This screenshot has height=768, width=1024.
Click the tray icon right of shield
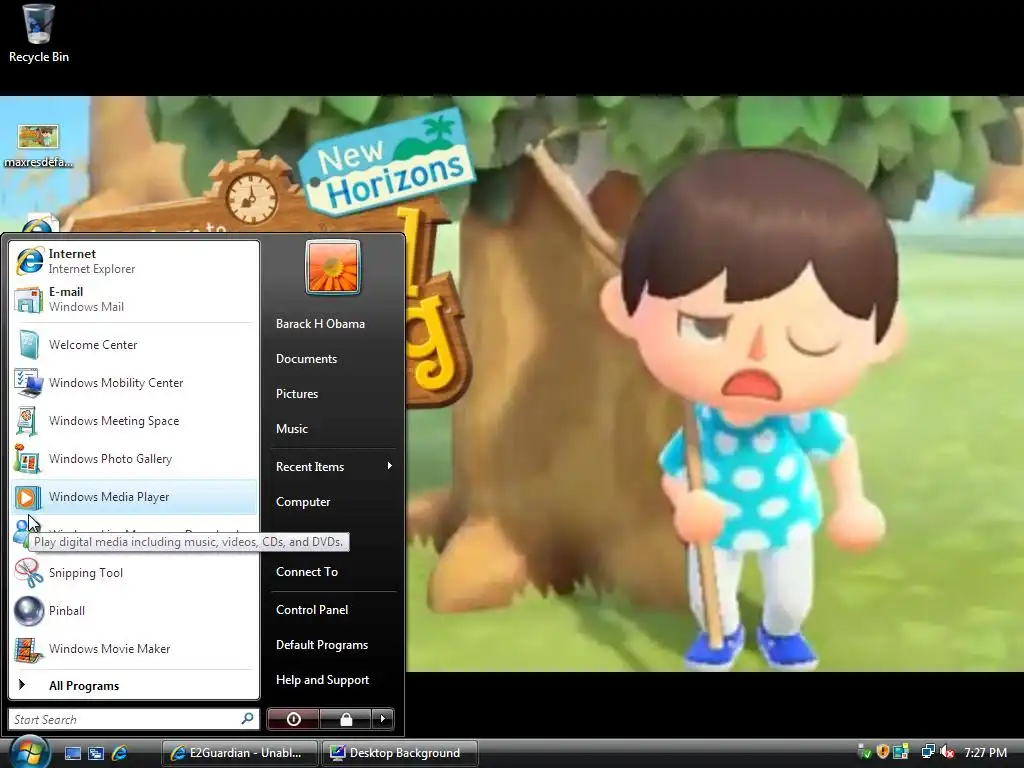click(x=901, y=752)
